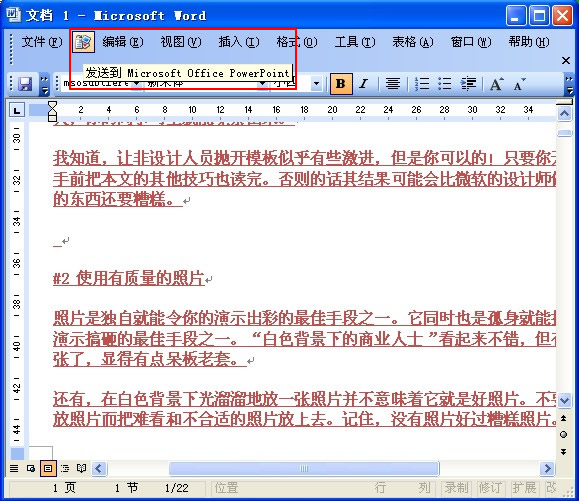Open the 工具(T) menu

(x=355, y=42)
